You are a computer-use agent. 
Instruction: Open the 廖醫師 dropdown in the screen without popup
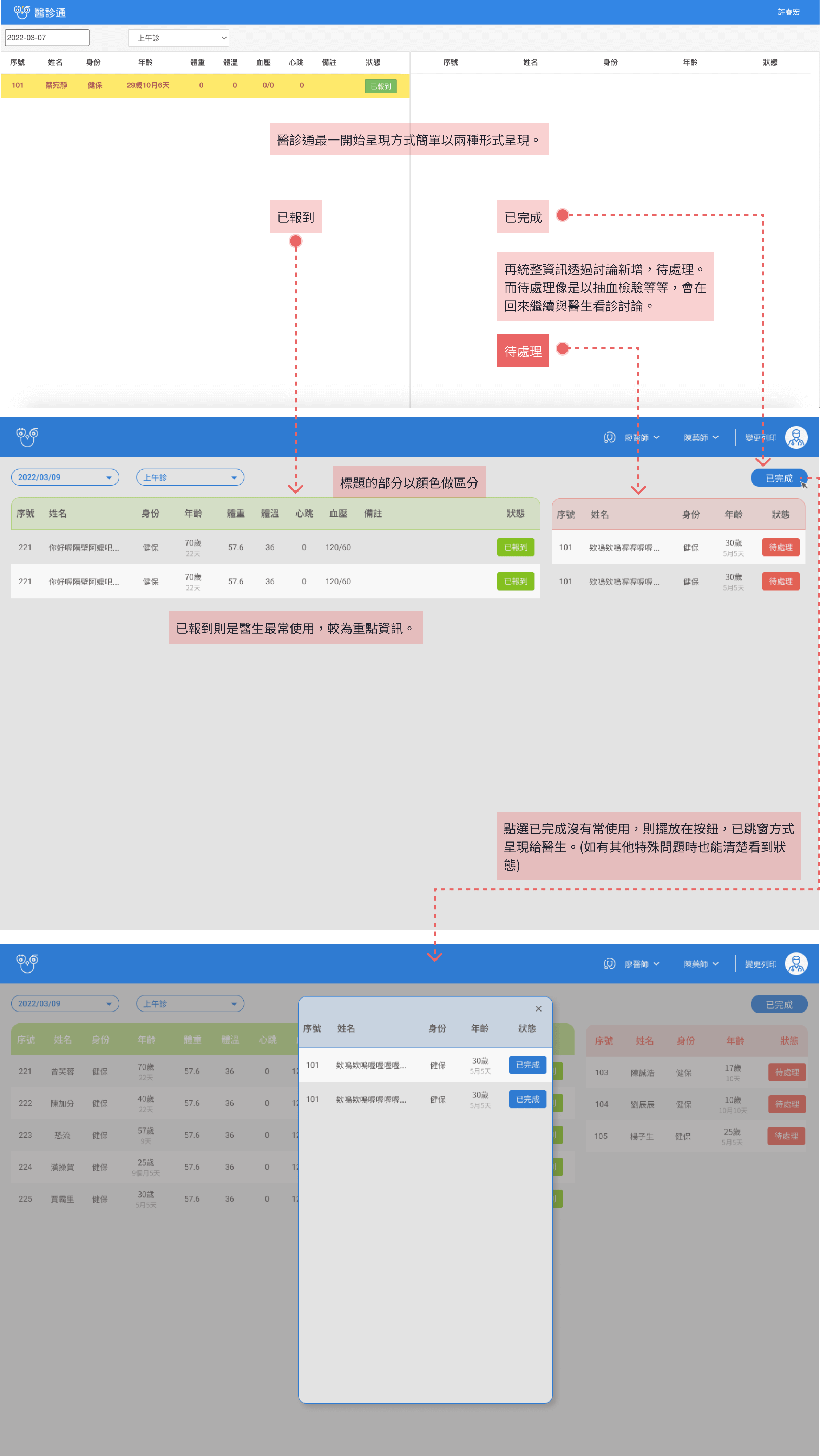[x=642, y=437]
